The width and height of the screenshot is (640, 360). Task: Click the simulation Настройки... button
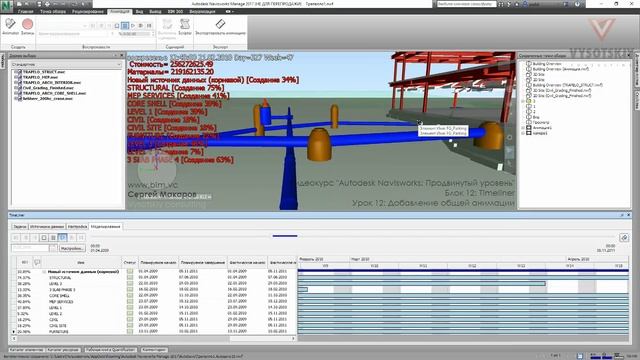[x=72, y=248]
